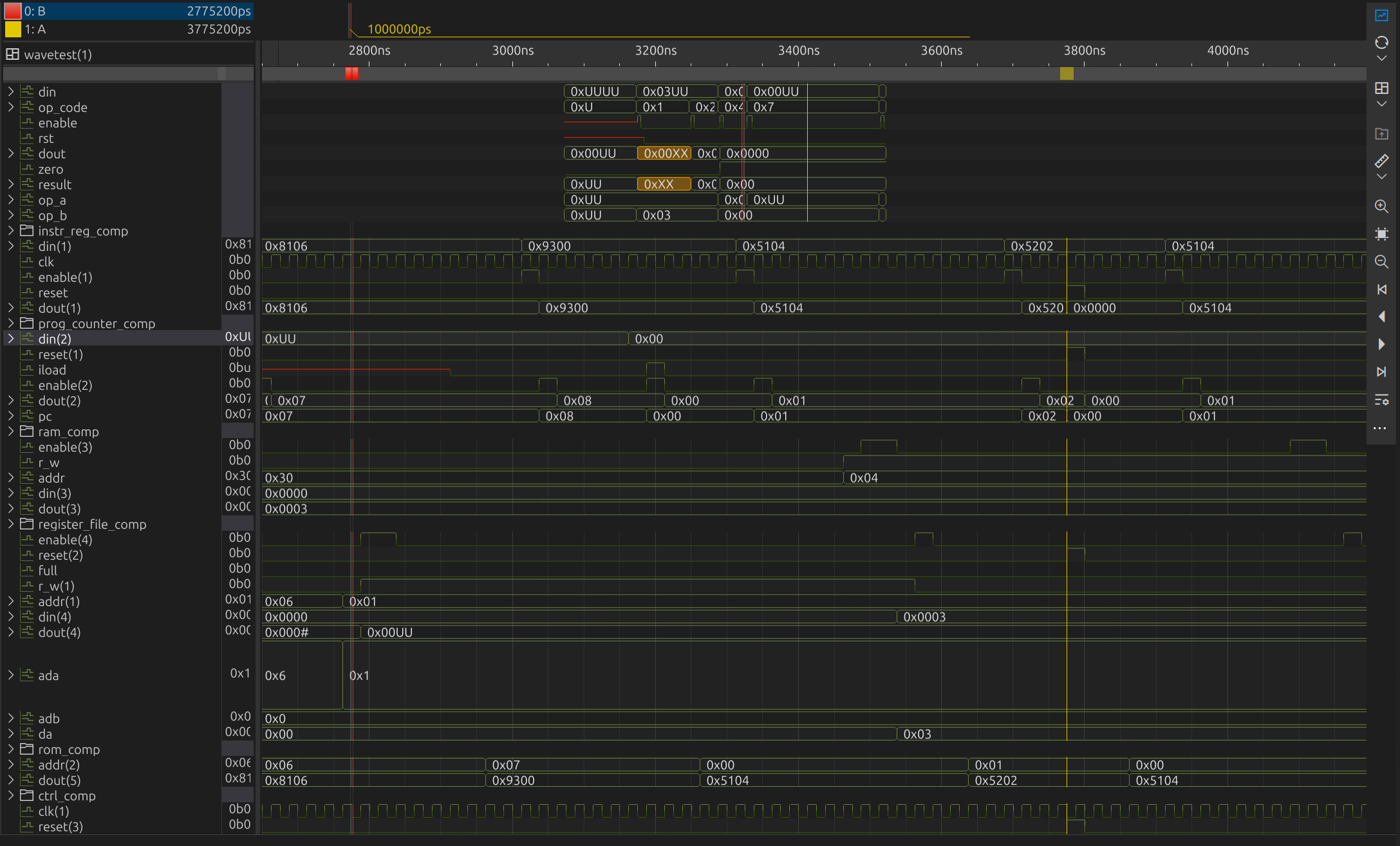Click the highlighted 0x00XX value on dout
Image resolution: width=1400 pixels, height=846 pixels.
pos(664,153)
